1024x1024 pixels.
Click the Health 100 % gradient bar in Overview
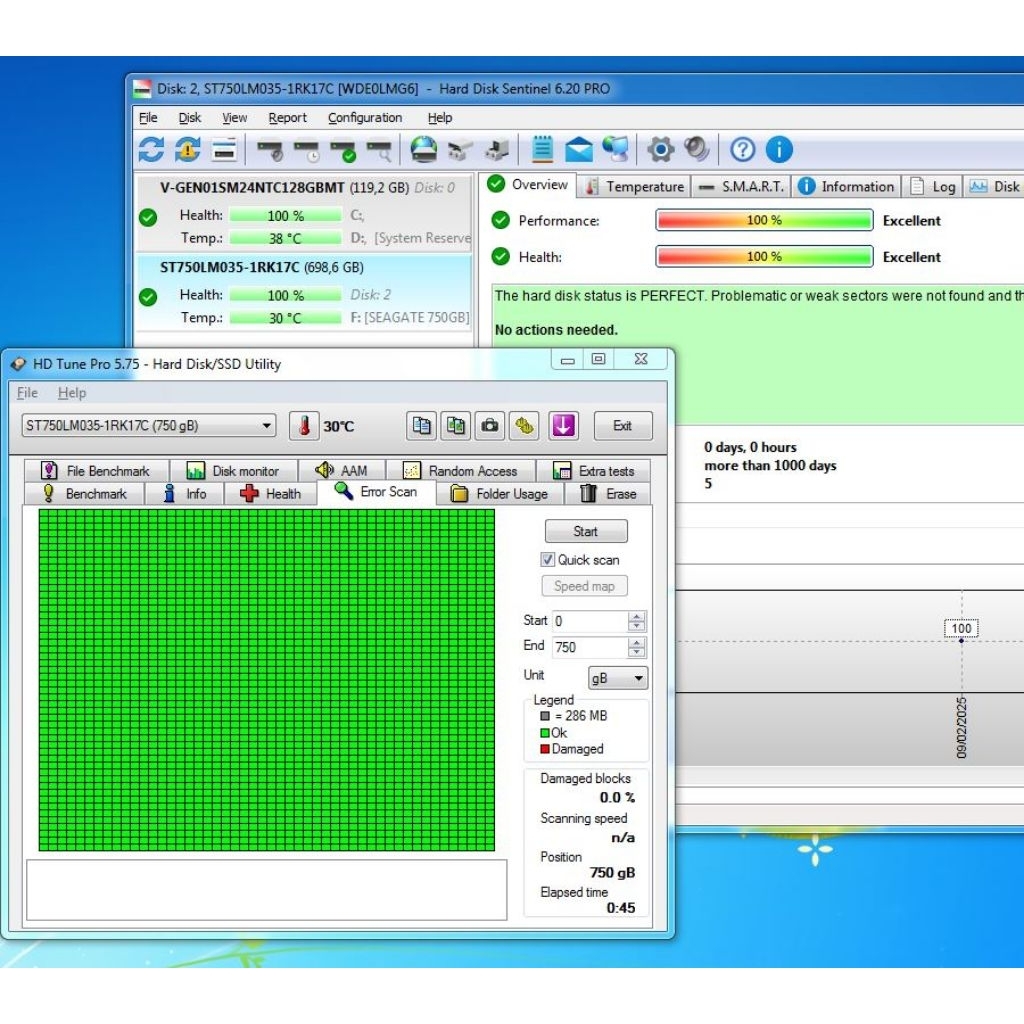(x=764, y=257)
